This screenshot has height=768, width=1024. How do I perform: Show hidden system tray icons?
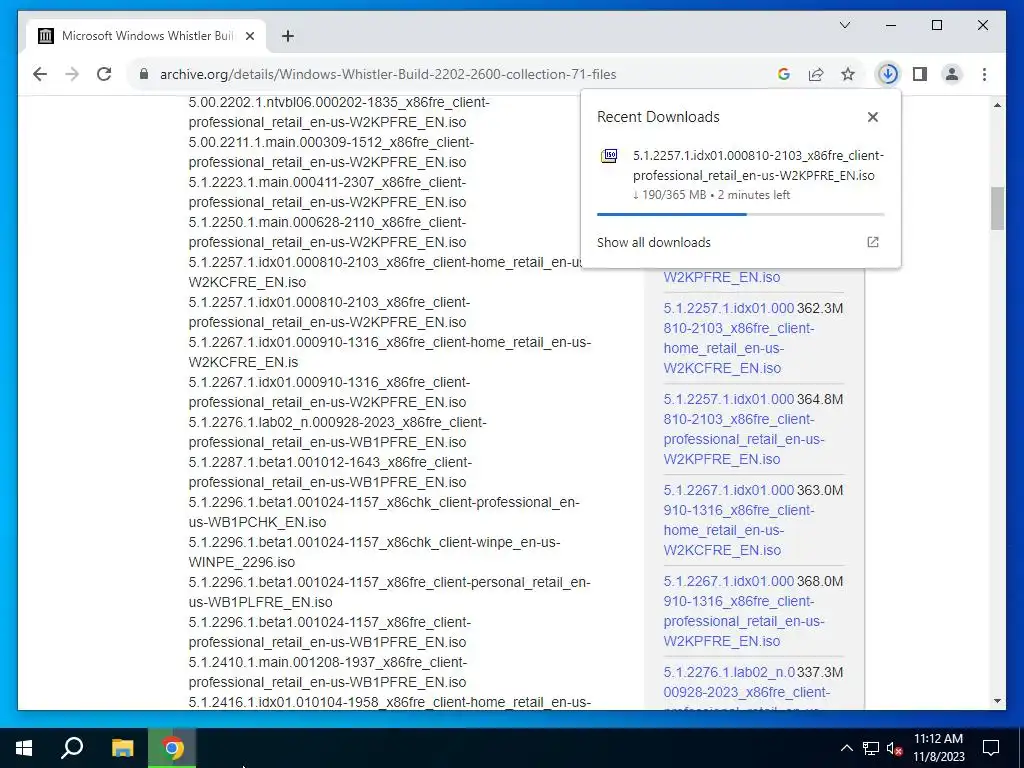(x=846, y=748)
